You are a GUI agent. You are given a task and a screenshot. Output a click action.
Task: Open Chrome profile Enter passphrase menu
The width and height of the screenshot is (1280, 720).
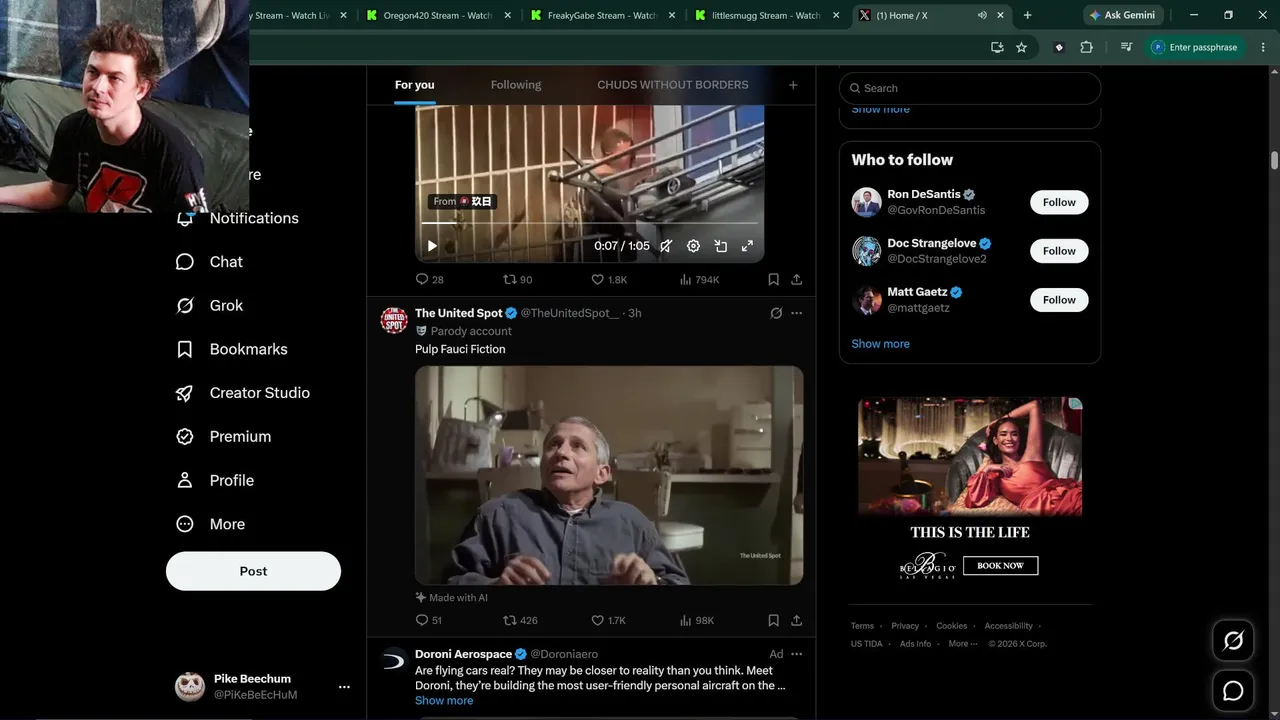pos(1194,47)
